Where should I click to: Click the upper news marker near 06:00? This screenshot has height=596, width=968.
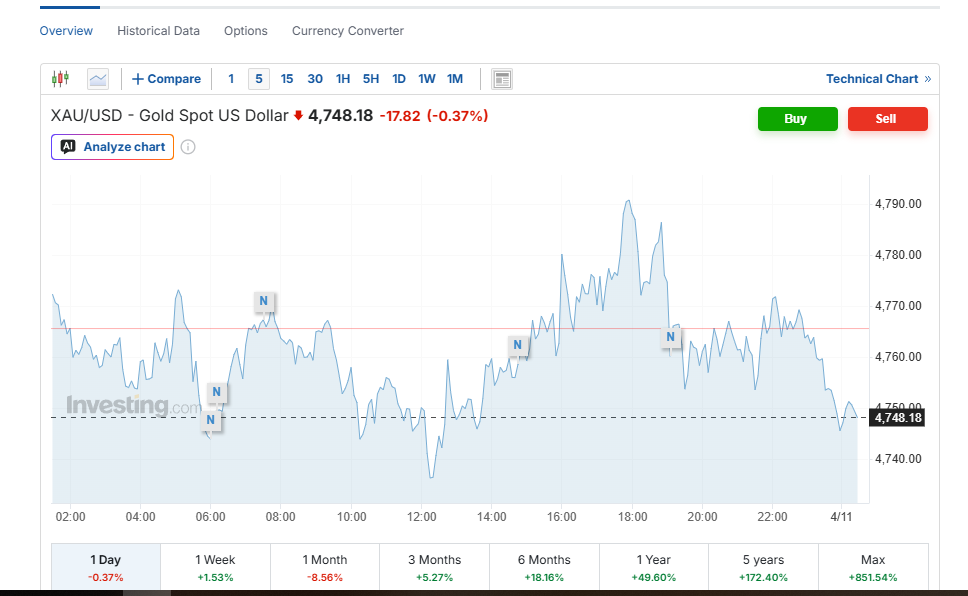tap(216, 392)
